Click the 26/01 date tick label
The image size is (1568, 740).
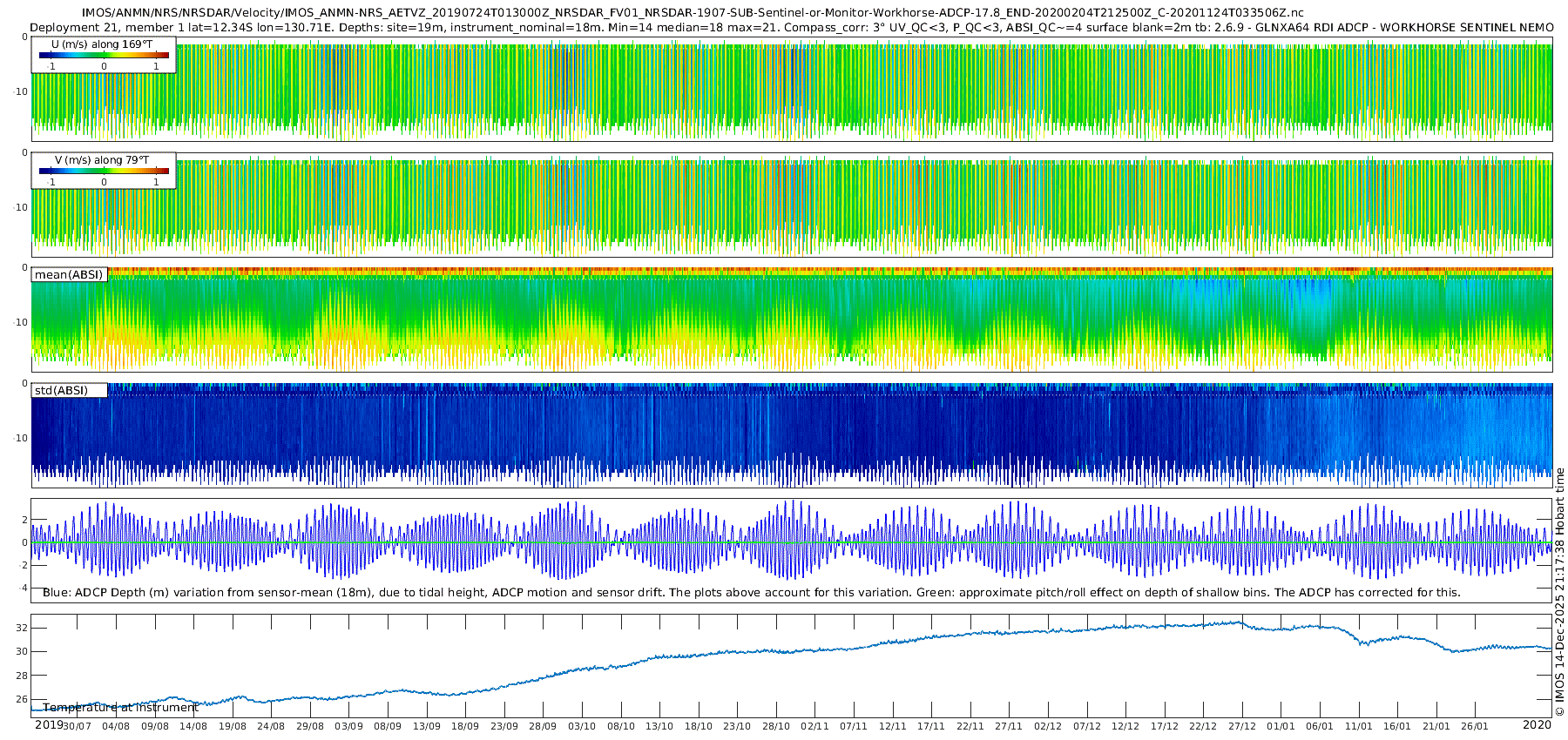[x=1475, y=726]
